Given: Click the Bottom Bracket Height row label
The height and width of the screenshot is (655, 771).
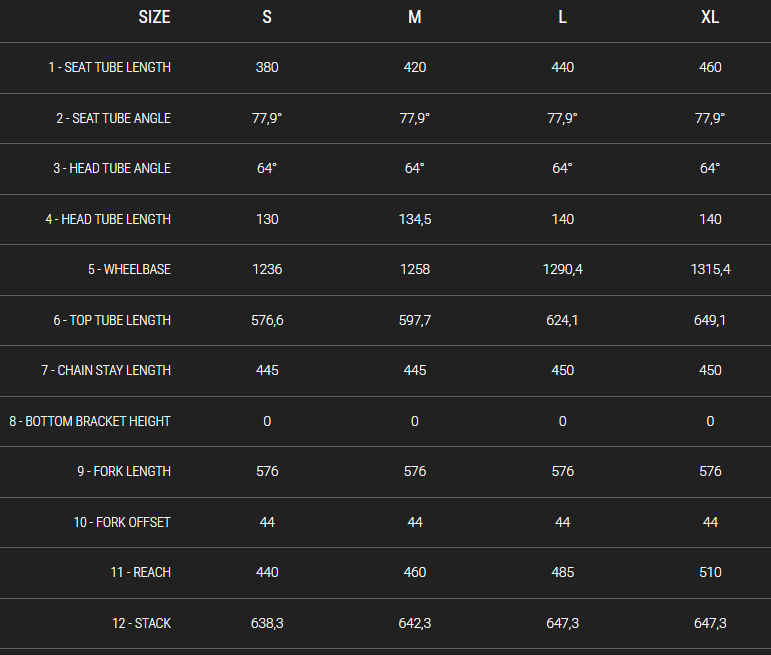Looking at the screenshot, I should 90,421.
